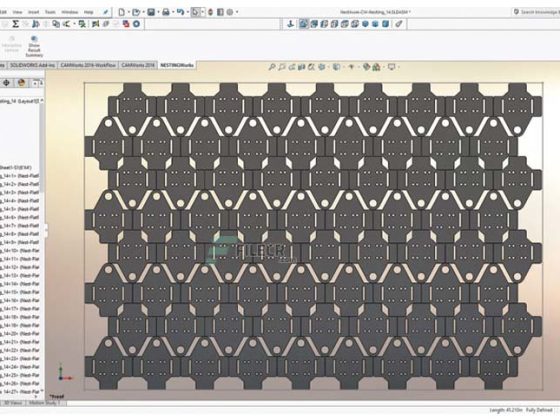Click the Sigma equations icon
Screen dimensions: 560x420
(x=15, y=24)
